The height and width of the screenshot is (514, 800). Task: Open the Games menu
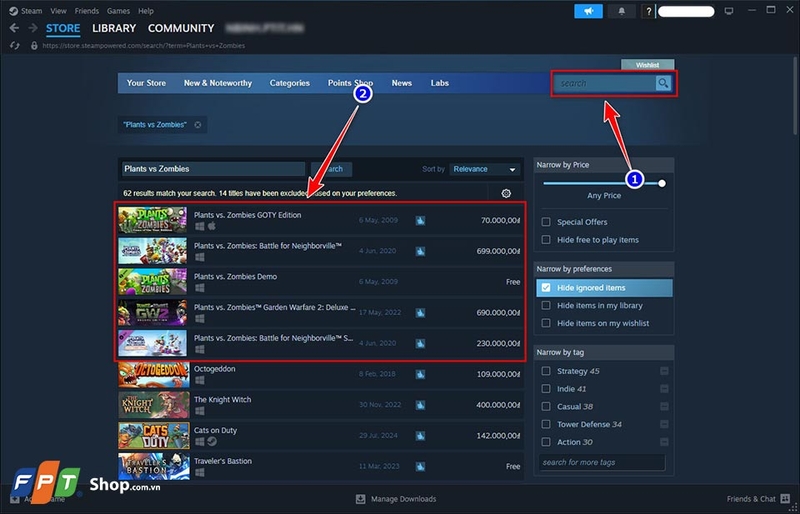click(118, 11)
